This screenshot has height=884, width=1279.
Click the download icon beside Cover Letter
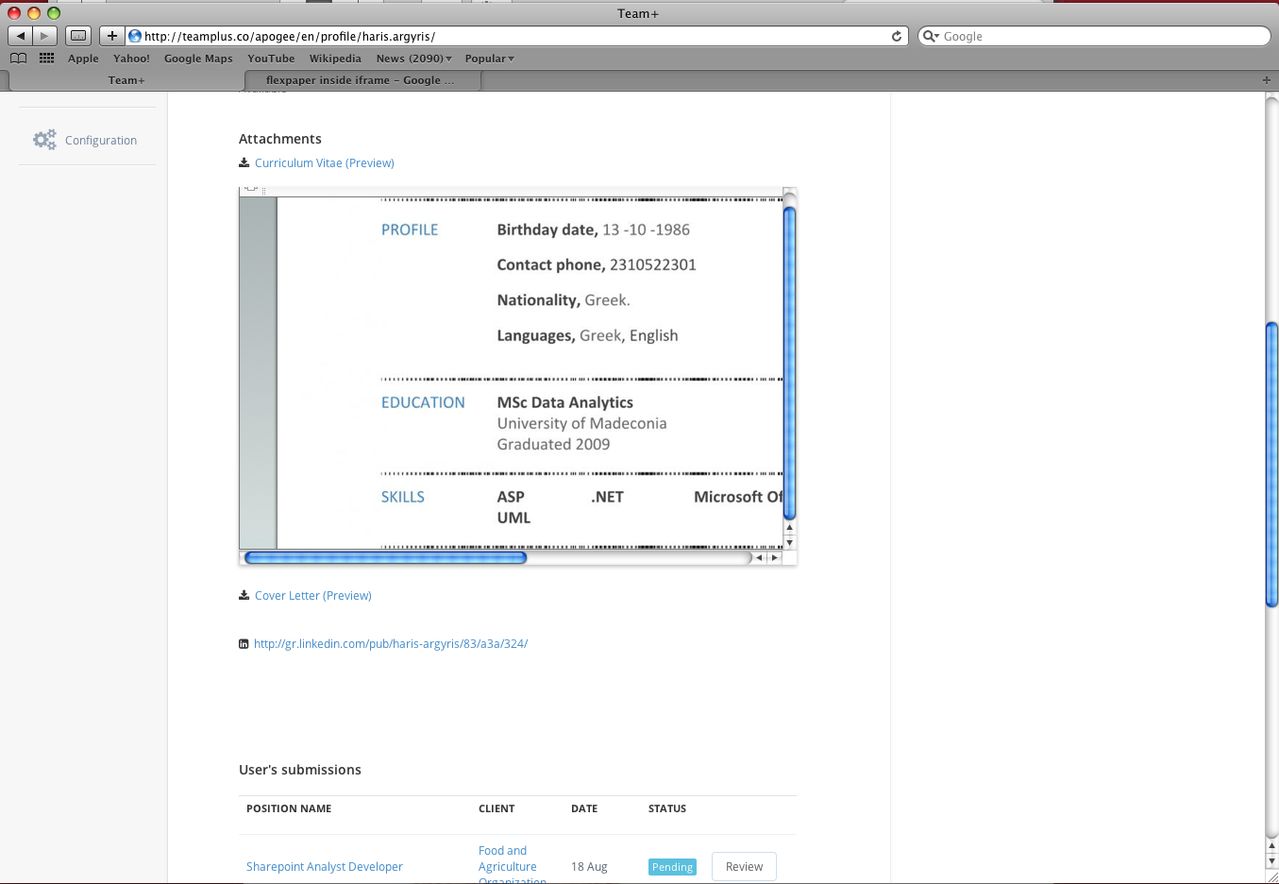tap(243, 595)
